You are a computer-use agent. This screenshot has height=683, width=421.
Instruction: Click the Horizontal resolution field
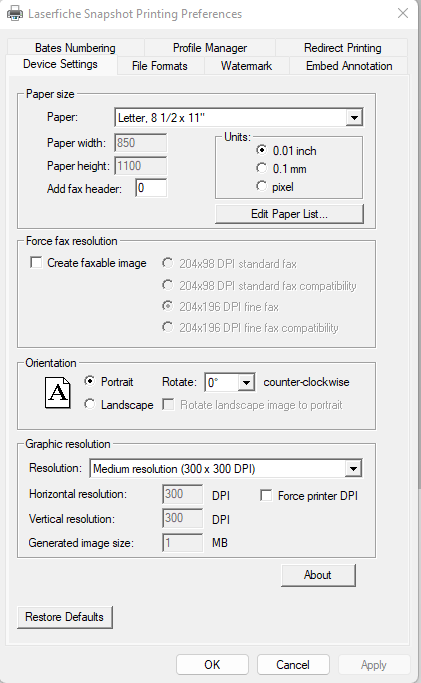[182, 494]
